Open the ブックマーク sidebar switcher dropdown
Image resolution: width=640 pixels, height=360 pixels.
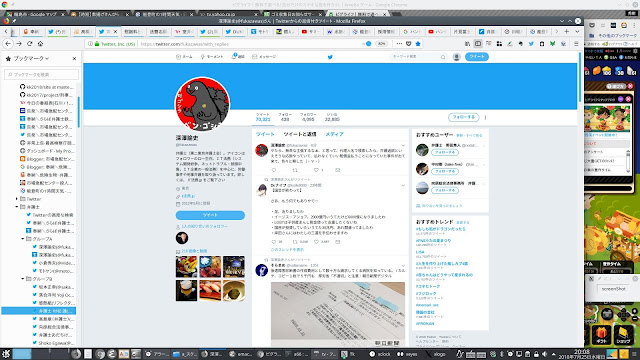(31, 58)
